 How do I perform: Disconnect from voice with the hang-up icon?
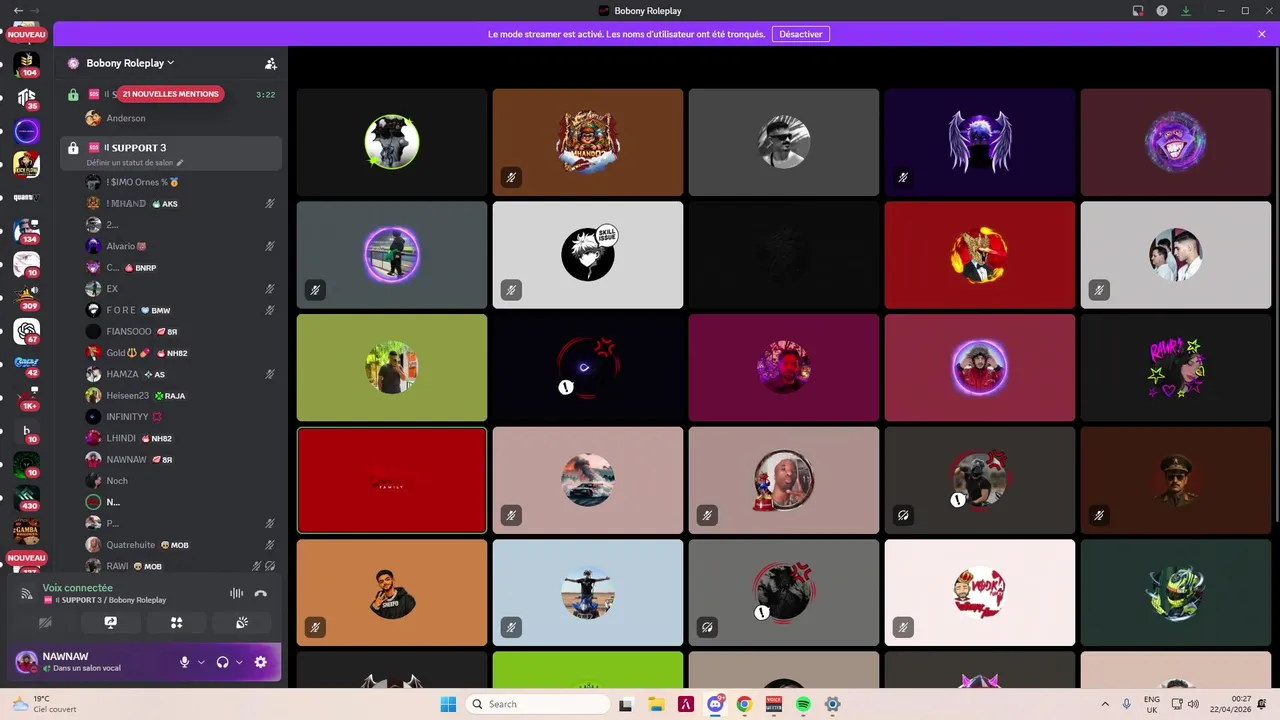pyautogui.click(x=261, y=593)
